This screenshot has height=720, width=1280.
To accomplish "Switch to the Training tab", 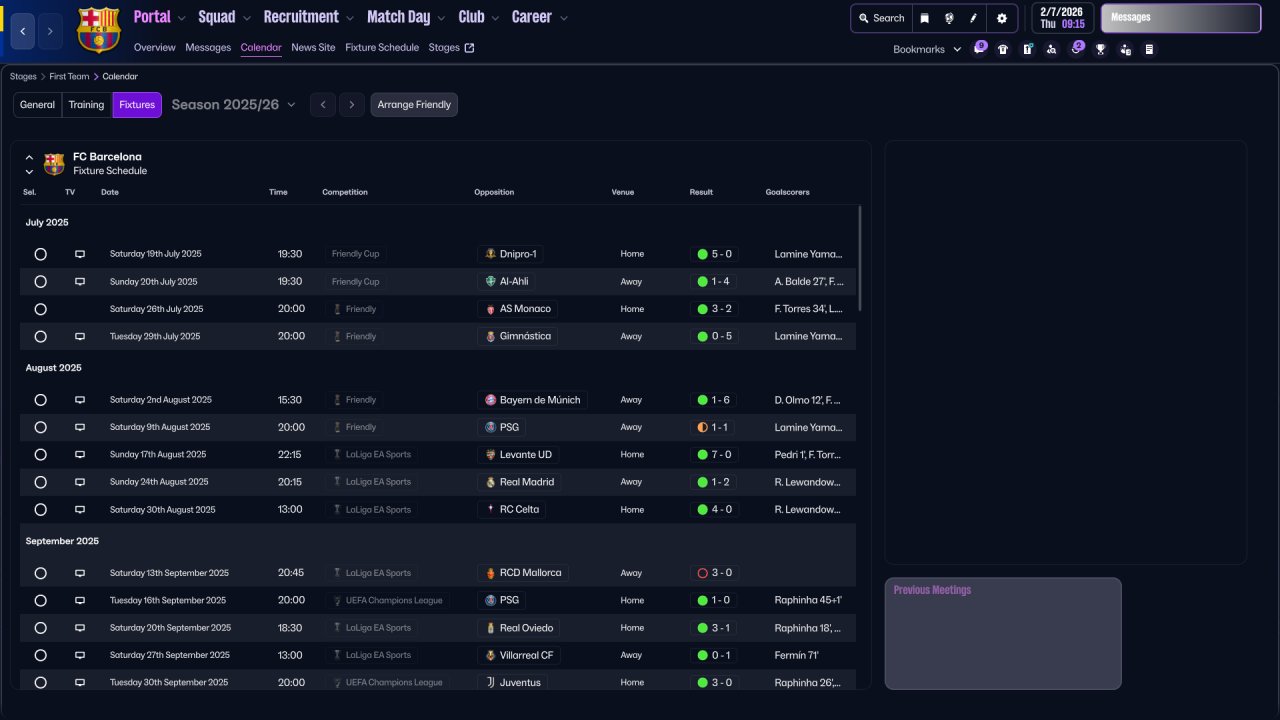I will 86,105.
